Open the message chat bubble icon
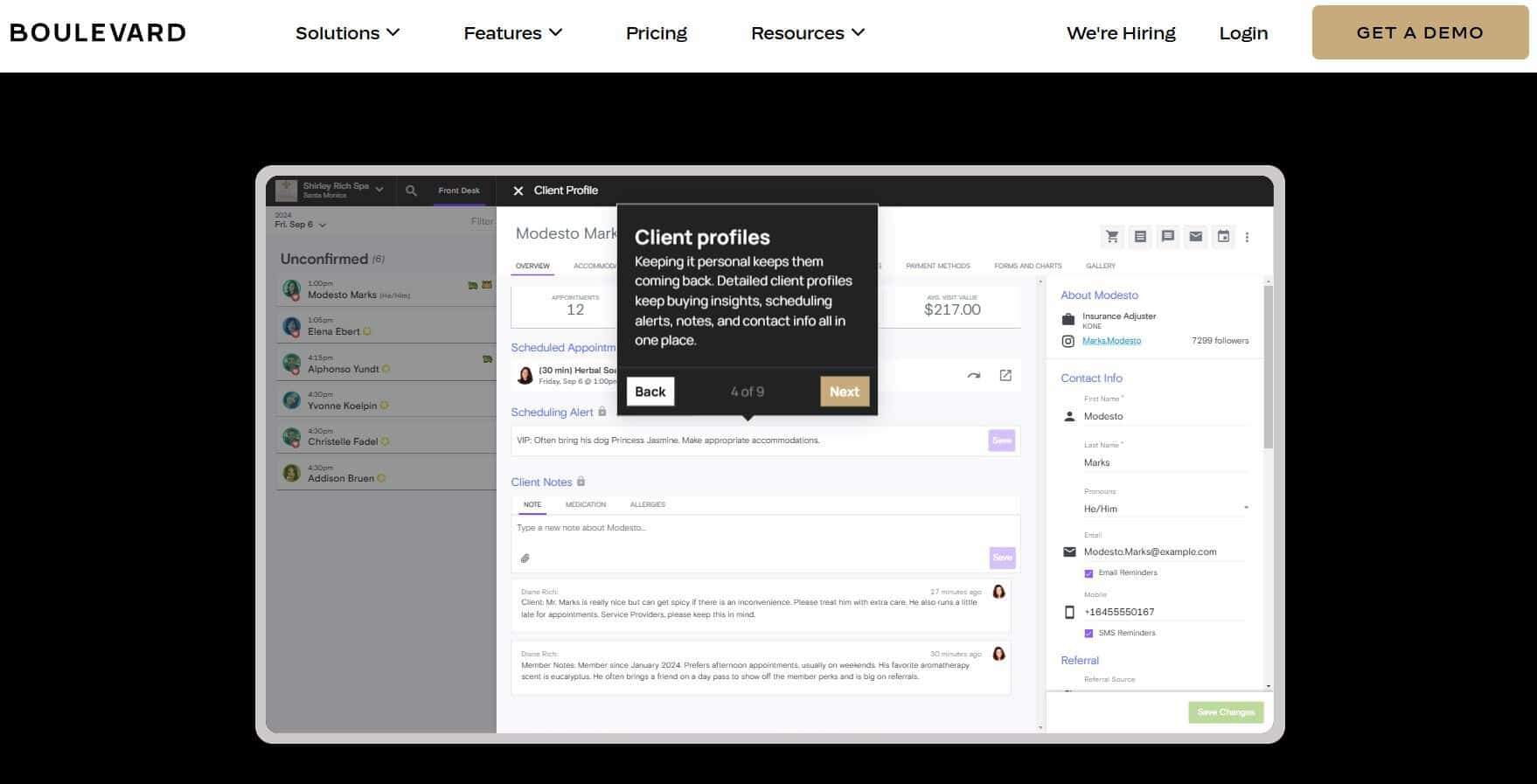 tap(1167, 236)
